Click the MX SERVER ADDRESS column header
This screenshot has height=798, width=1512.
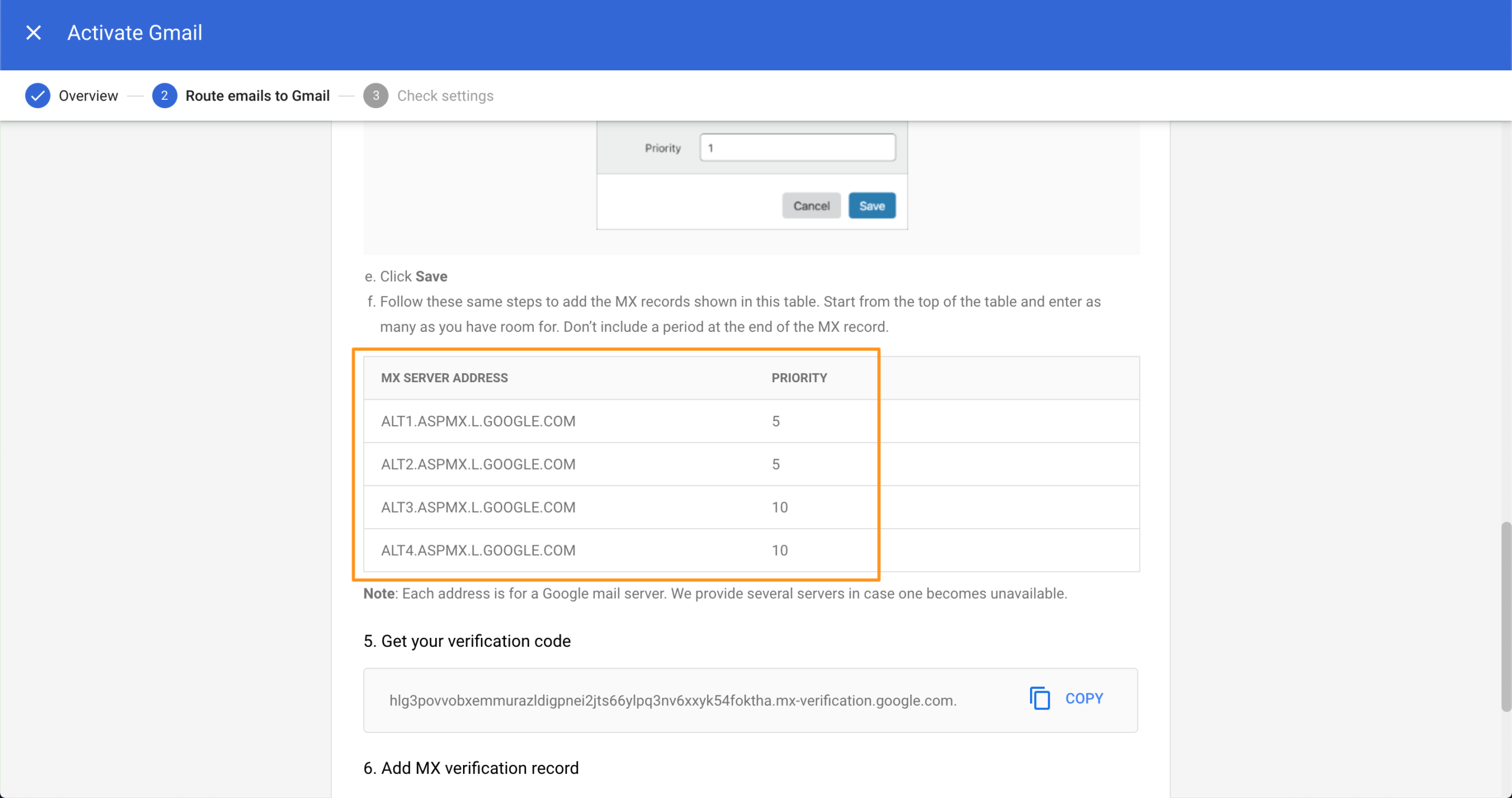point(444,378)
